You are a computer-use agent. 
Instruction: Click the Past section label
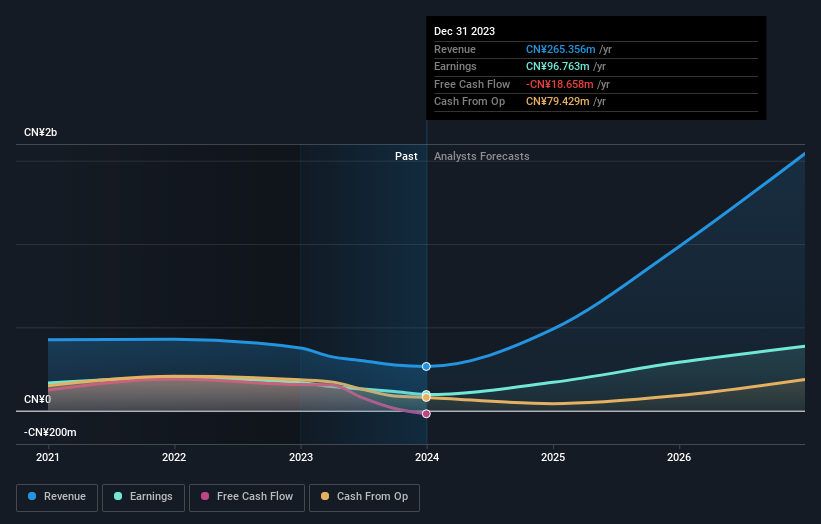point(406,156)
